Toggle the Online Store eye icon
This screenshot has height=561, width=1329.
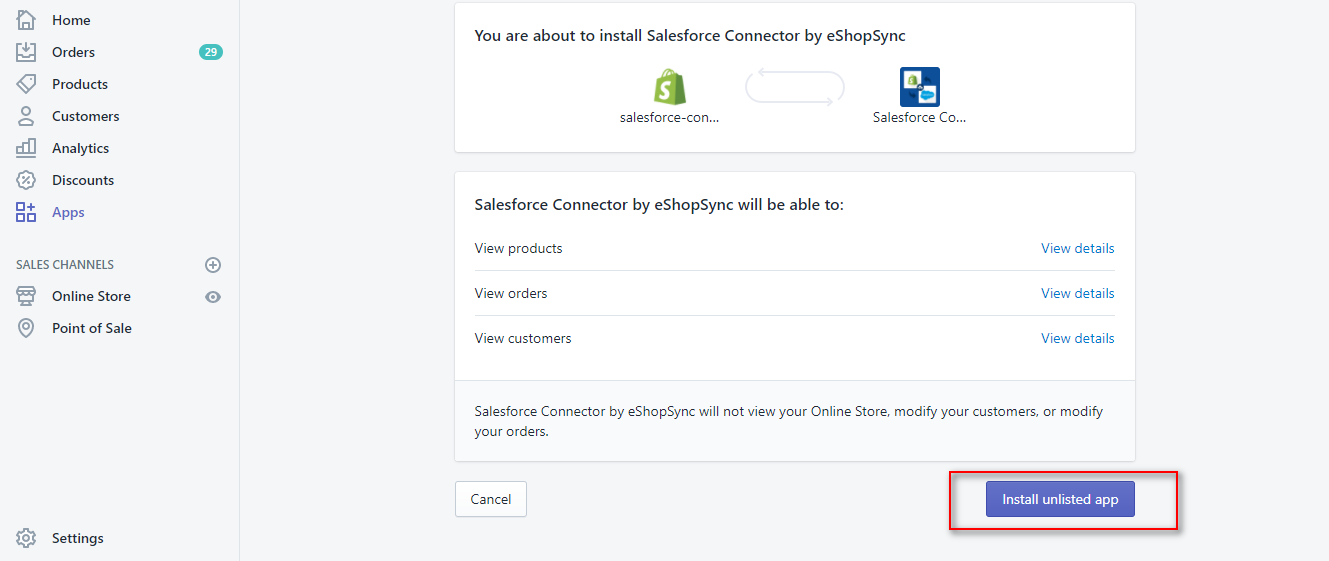point(213,297)
